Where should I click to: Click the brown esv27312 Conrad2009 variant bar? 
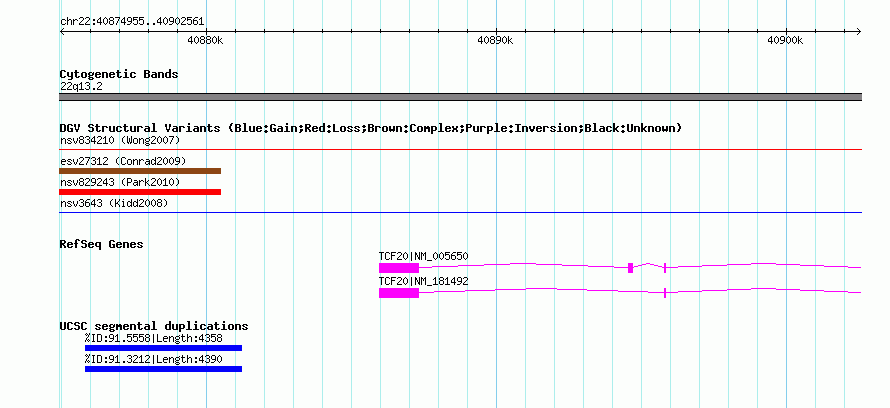[140, 171]
